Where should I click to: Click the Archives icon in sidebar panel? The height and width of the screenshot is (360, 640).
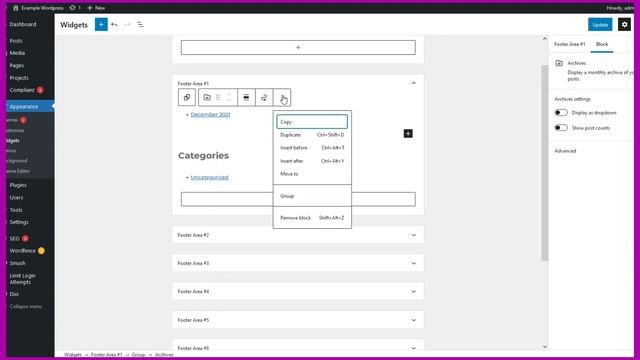[559, 63]
